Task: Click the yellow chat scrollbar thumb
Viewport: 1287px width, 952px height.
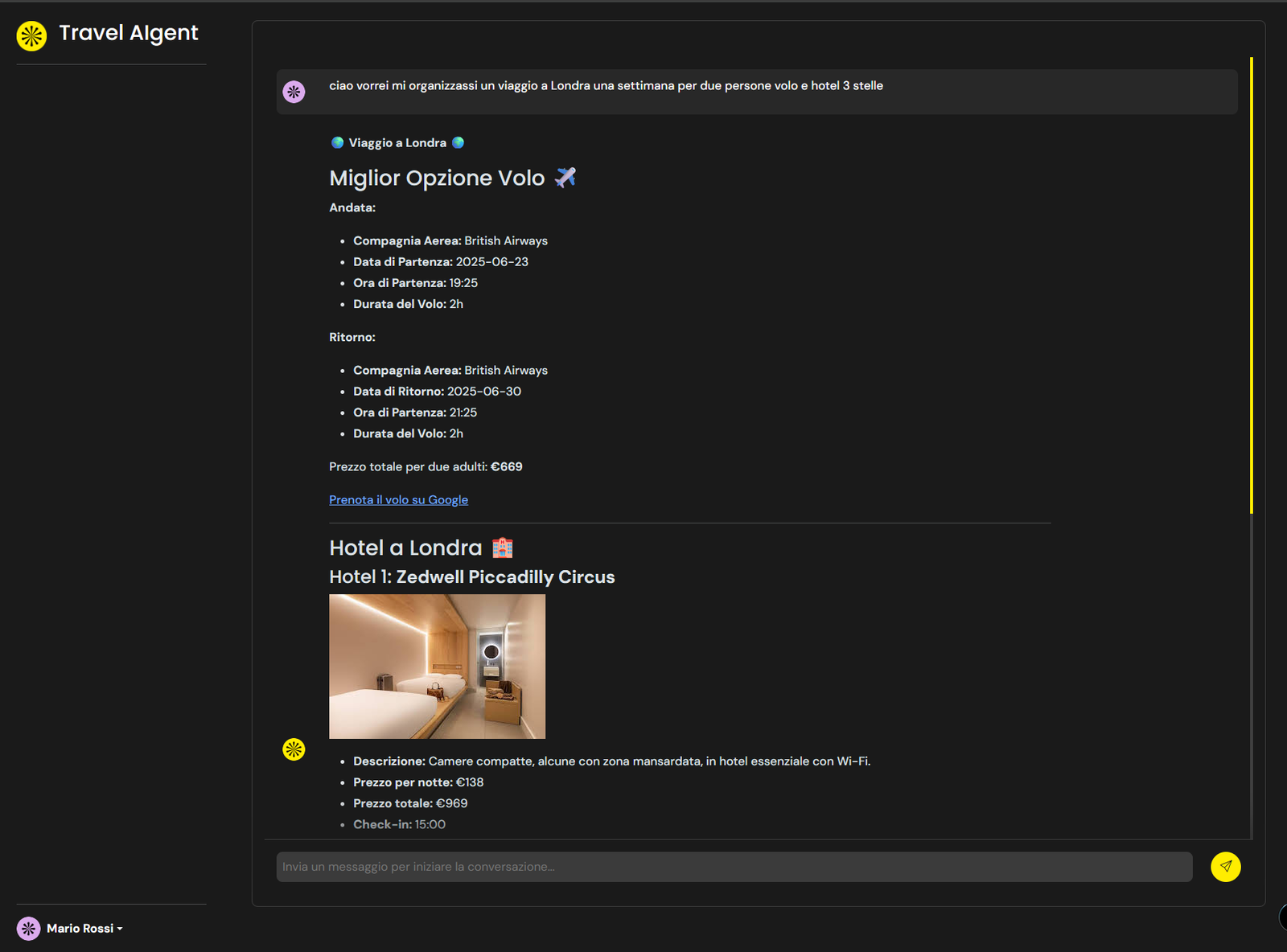Action: click(x=1251, y=285)
